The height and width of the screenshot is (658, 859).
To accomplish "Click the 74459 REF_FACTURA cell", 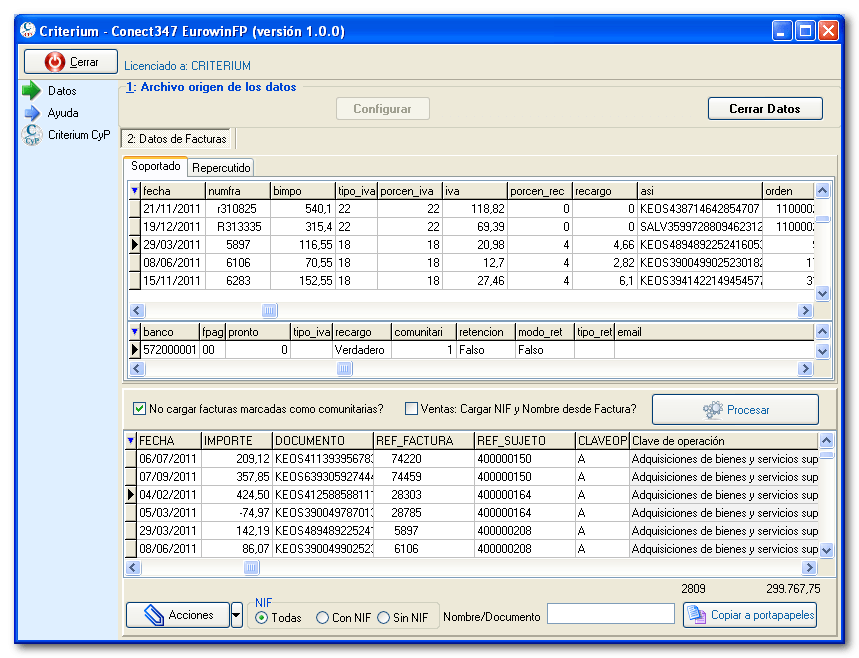I will coord(423,477).
